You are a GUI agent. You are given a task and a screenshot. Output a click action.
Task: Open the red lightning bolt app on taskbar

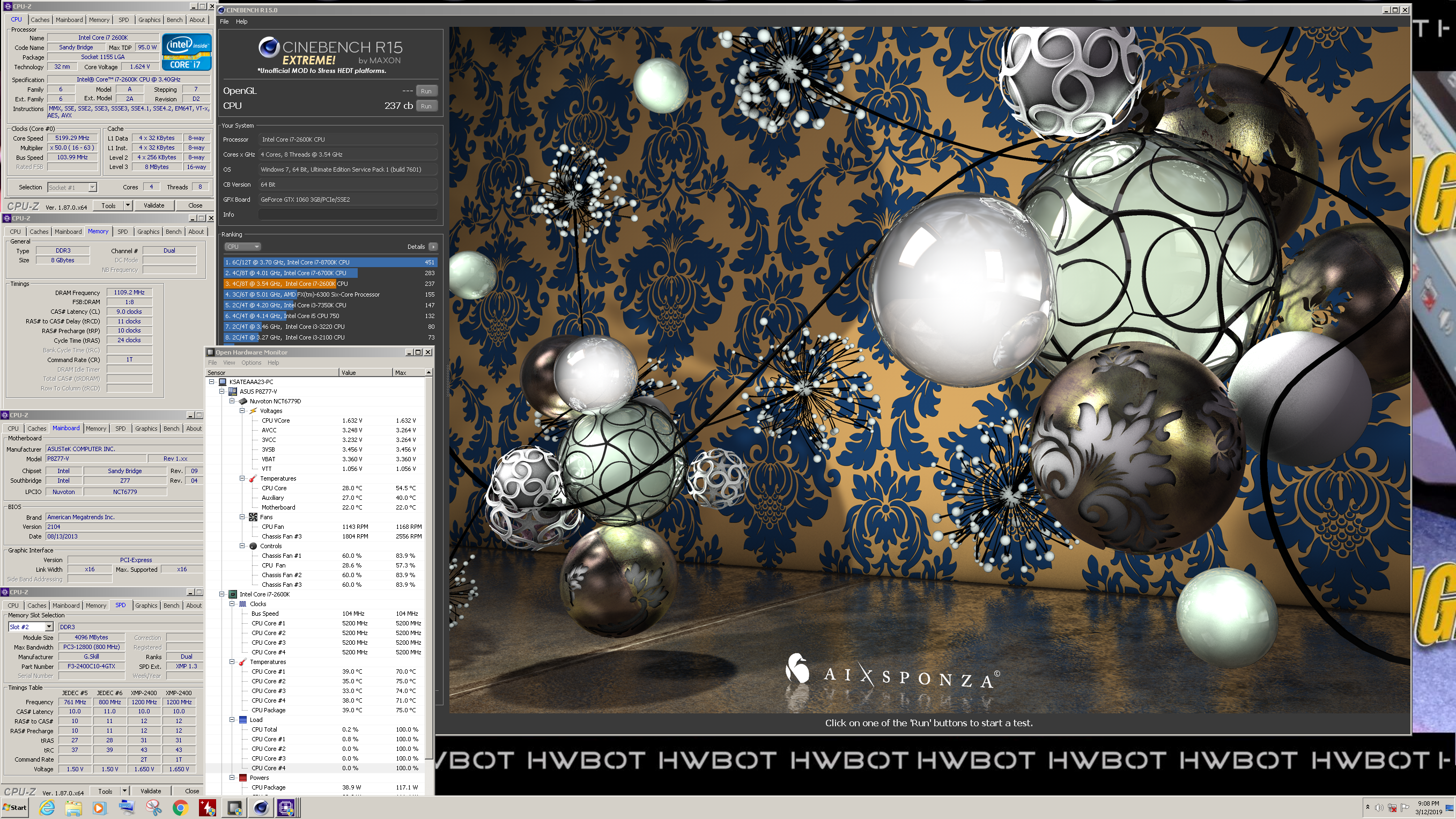coord(207,808)
